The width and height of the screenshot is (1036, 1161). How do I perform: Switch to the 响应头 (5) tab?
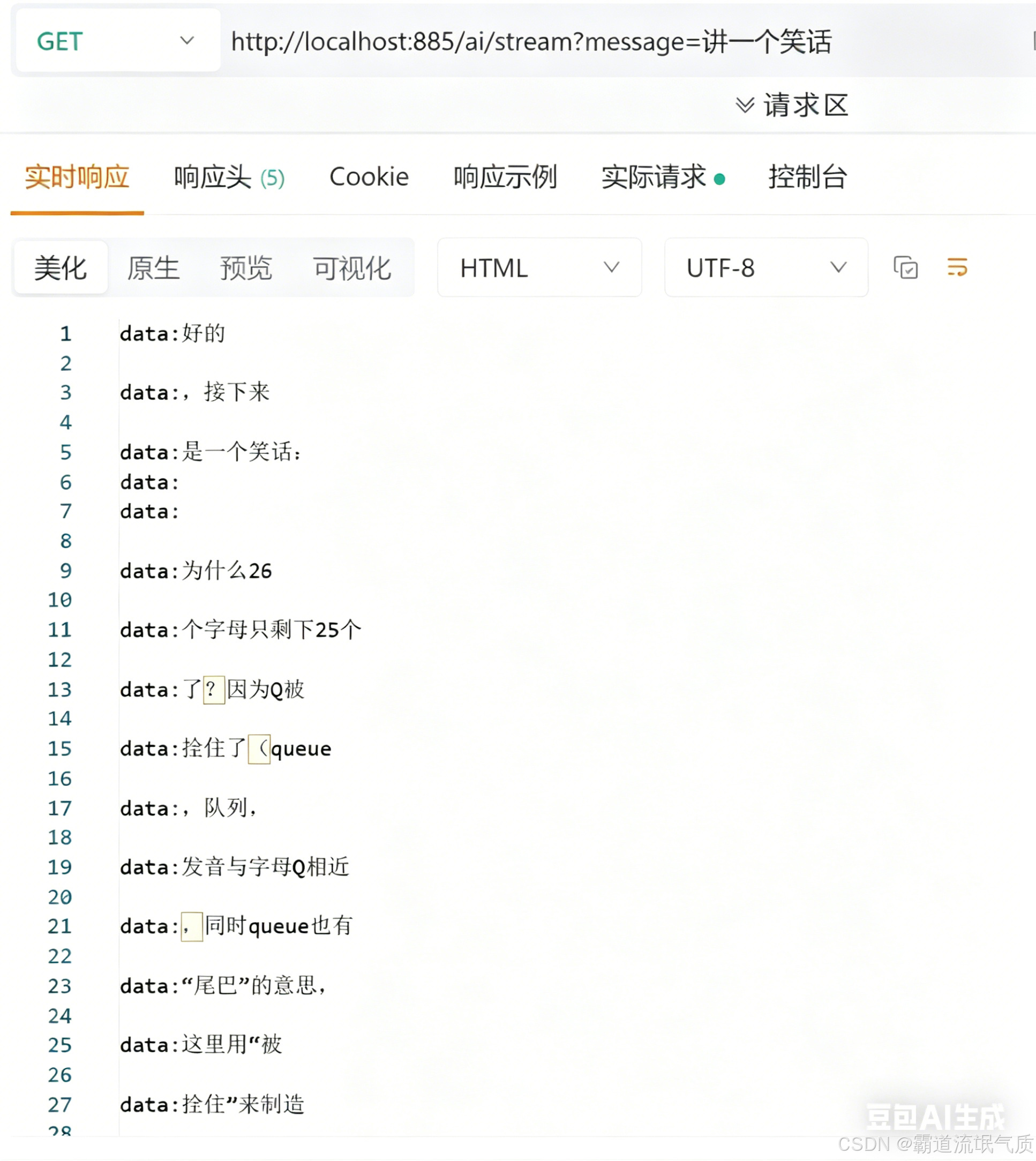[229, 177]
